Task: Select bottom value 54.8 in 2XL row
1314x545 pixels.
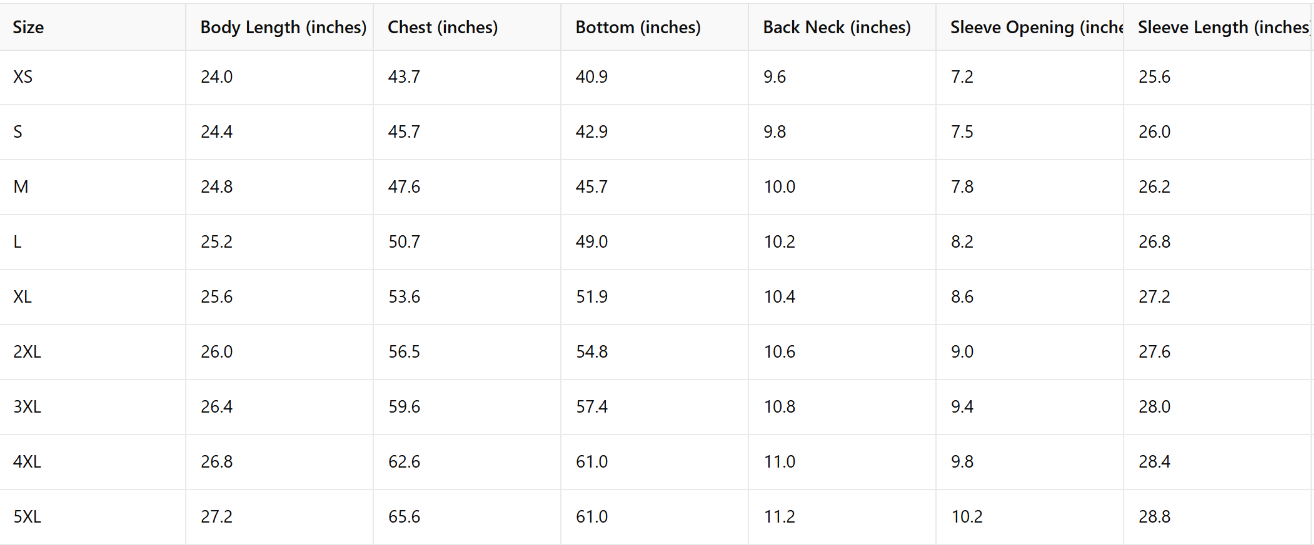Action: (592, 352)
